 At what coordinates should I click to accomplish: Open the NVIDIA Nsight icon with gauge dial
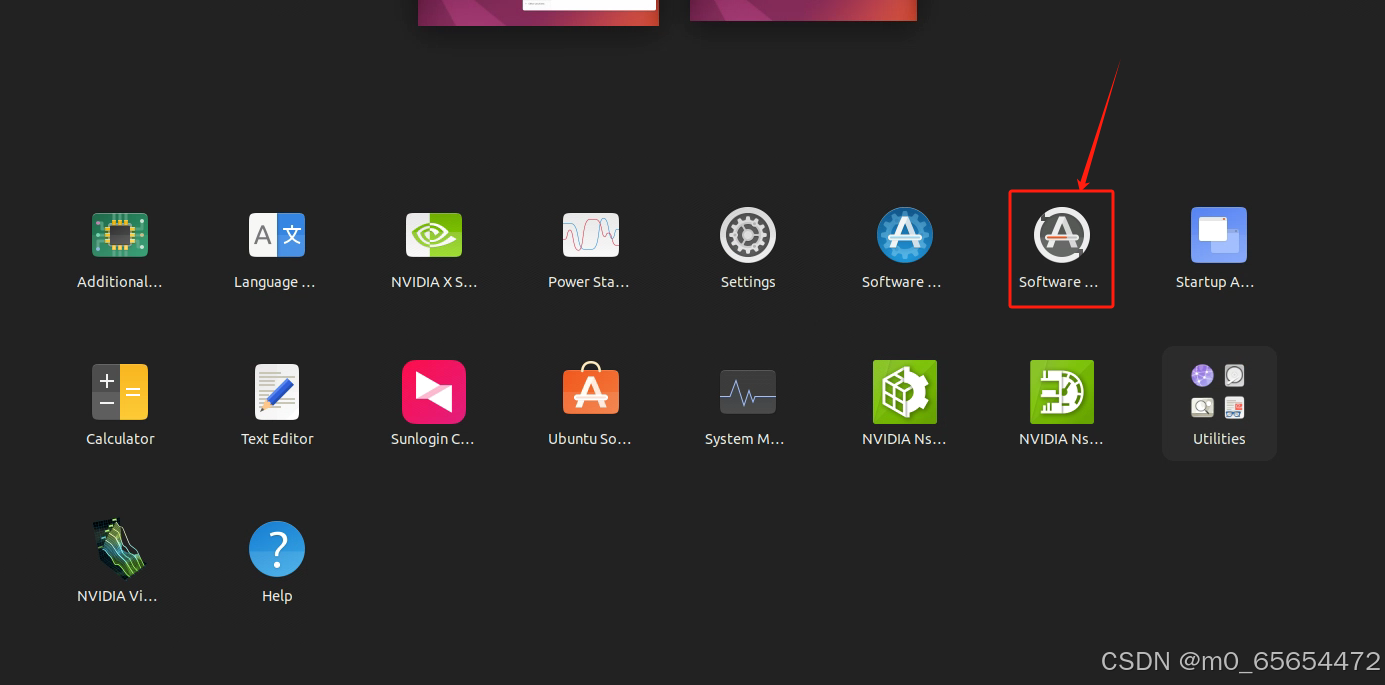pos(1062,392)
